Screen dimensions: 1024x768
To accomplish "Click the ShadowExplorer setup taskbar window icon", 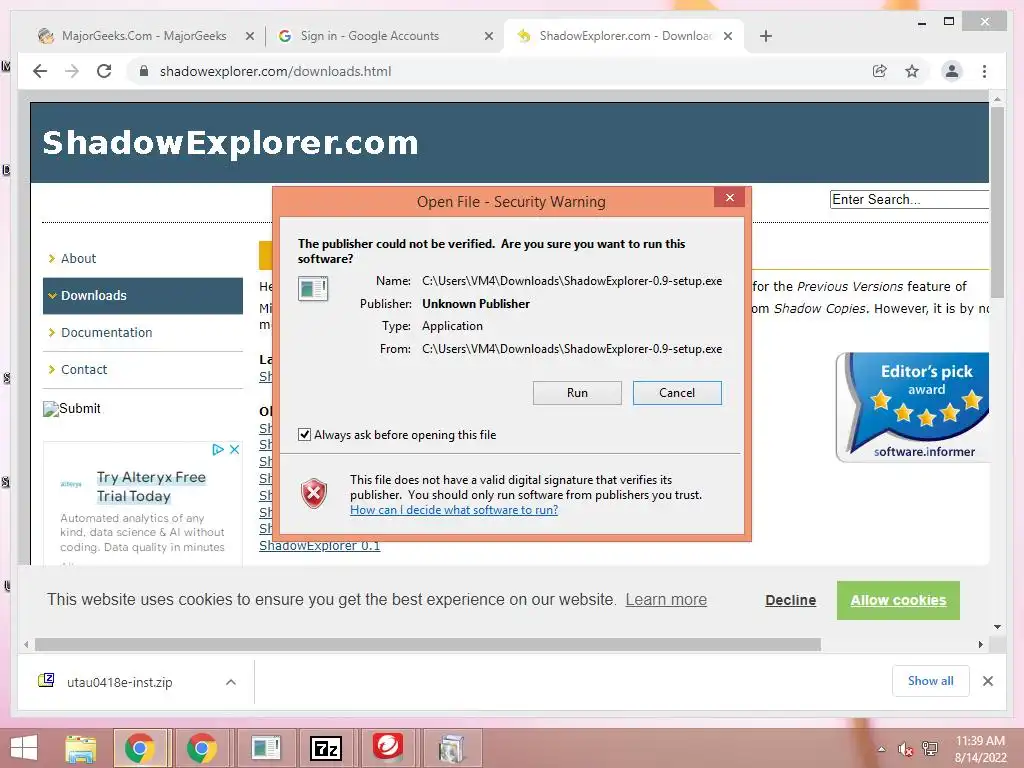I will pos(265,748).
